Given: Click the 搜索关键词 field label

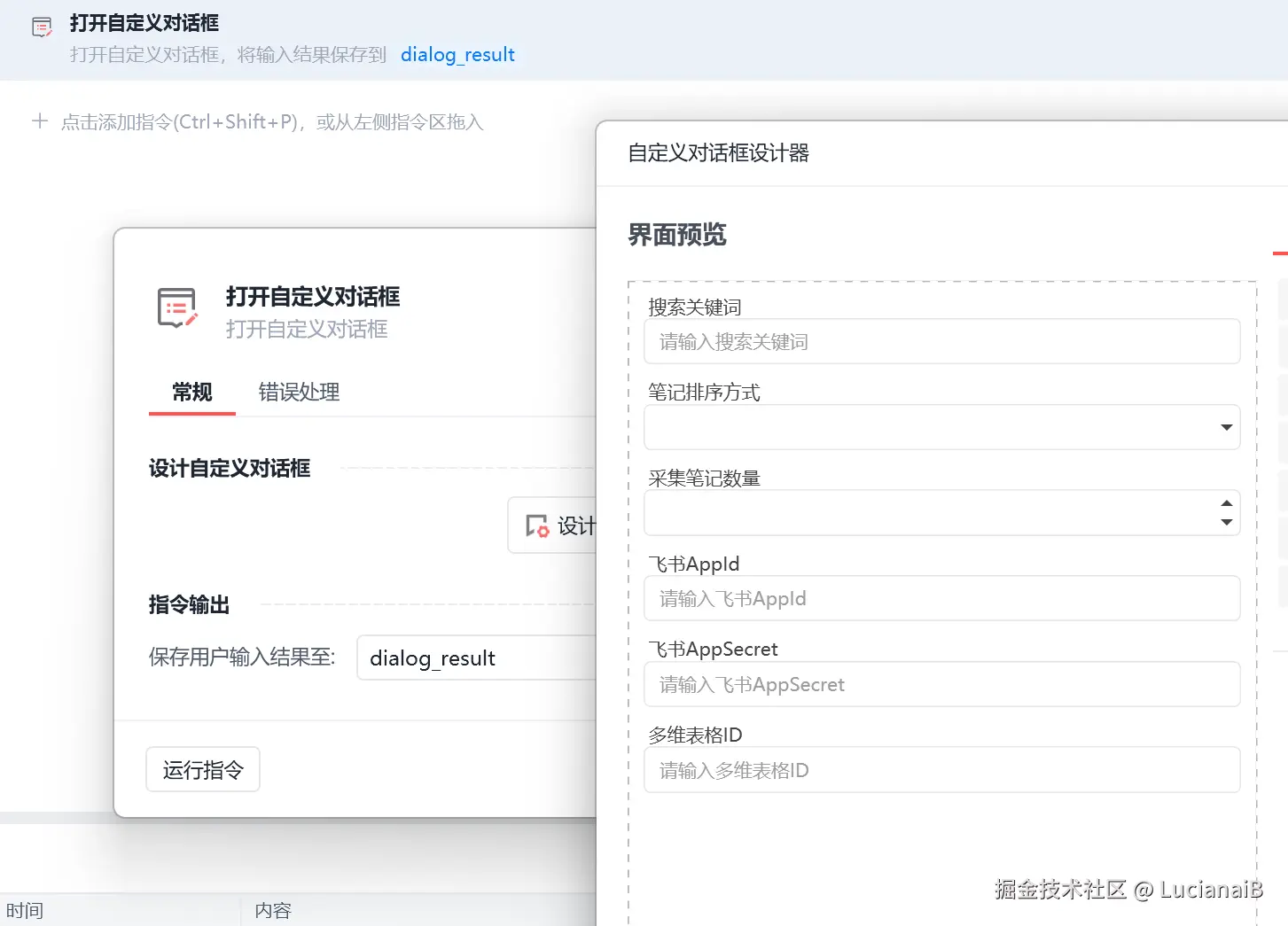Looking at the screenshot, I should (x=695, y=307).
